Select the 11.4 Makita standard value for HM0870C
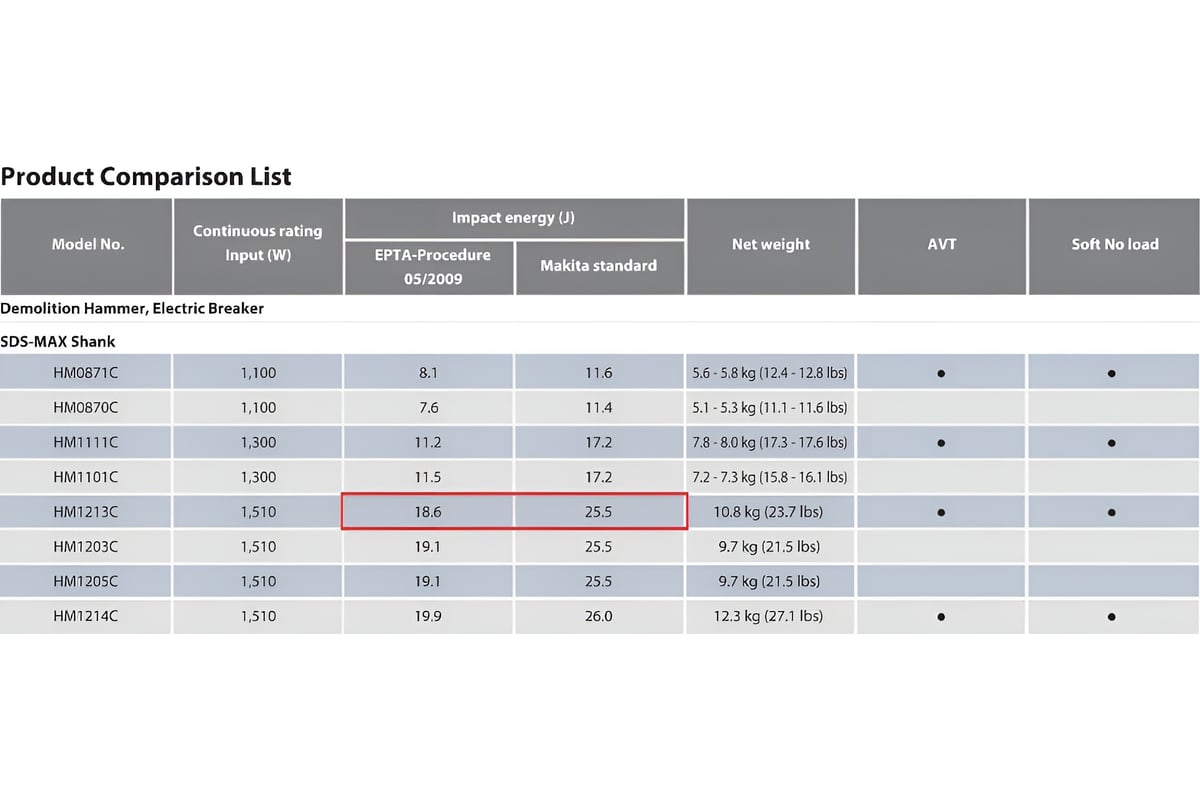Viewport: 1200px width, 800px height. click(599, 408)
